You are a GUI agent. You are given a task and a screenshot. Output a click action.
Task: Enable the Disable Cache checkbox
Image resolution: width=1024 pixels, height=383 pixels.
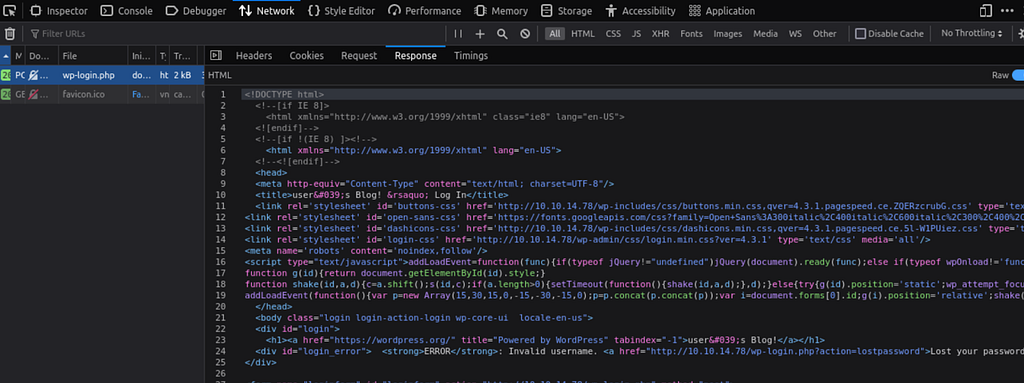point(860,33)
